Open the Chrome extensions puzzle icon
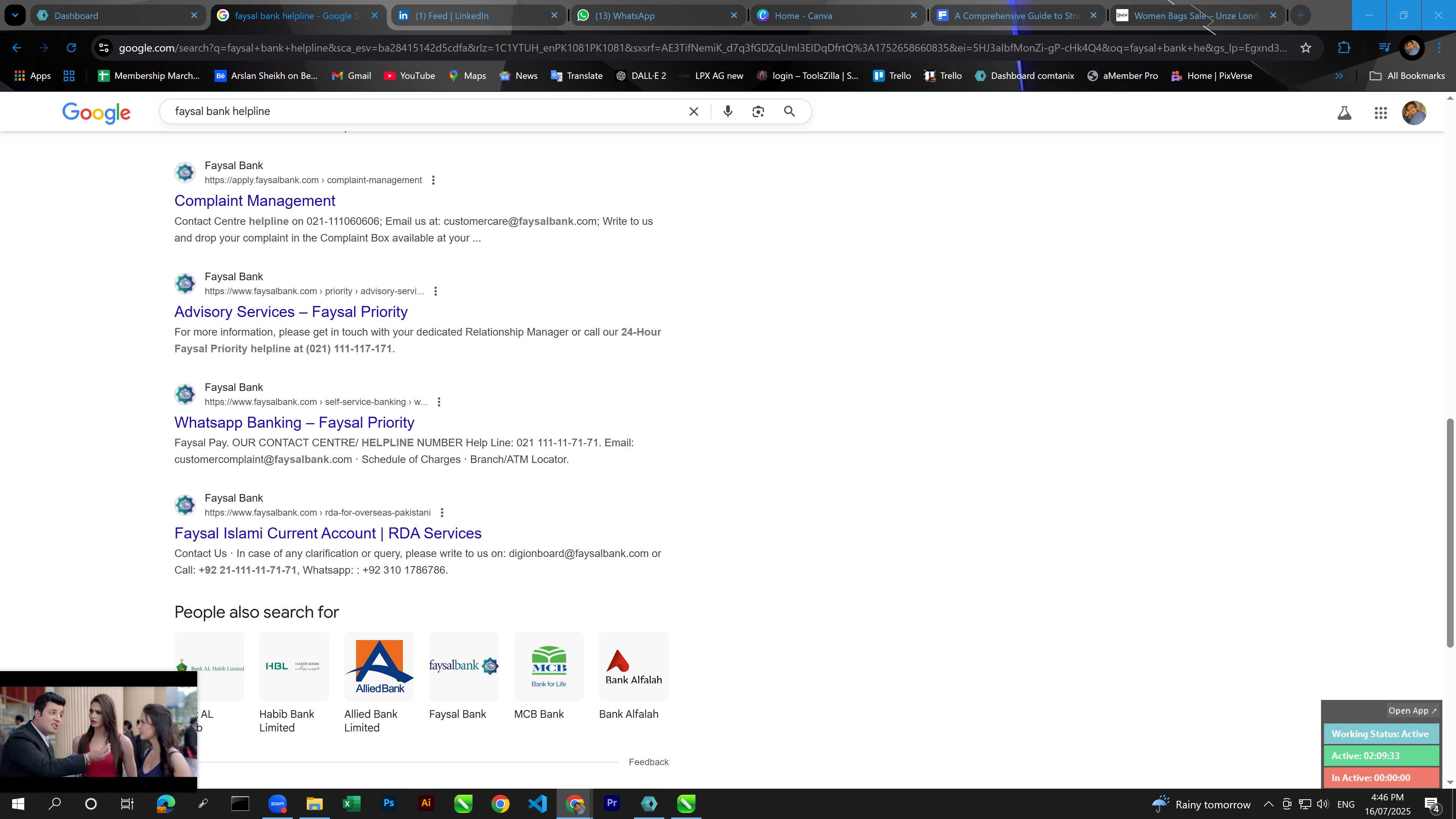This screenshot has width=1456, height=819. coord(1344,48)
